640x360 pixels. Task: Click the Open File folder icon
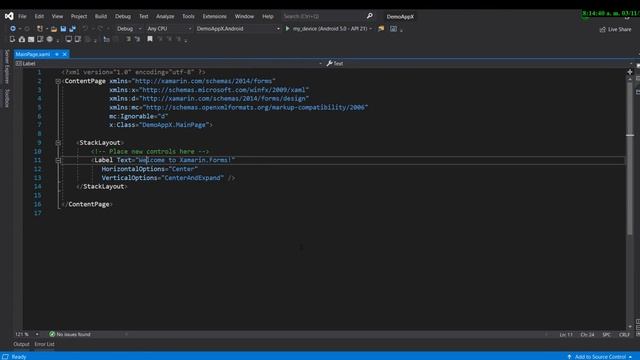click(x=54, y=29)
